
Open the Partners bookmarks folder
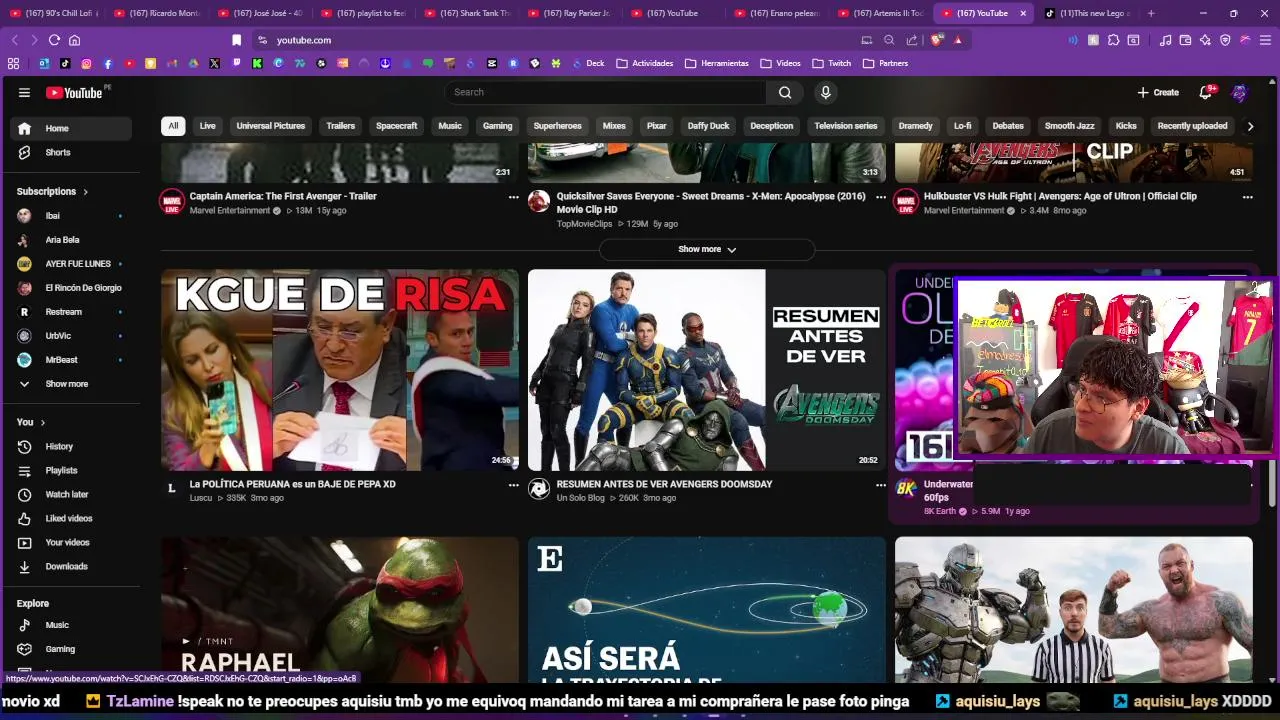tap(885, 63)
